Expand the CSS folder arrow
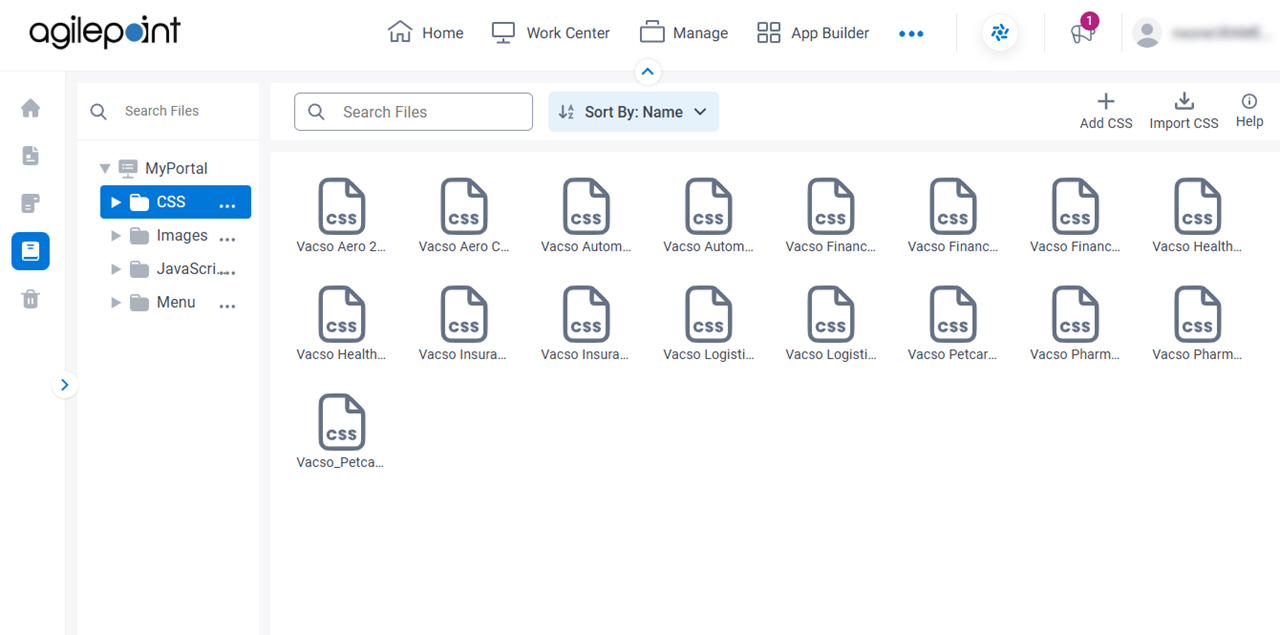 point(116,202)
